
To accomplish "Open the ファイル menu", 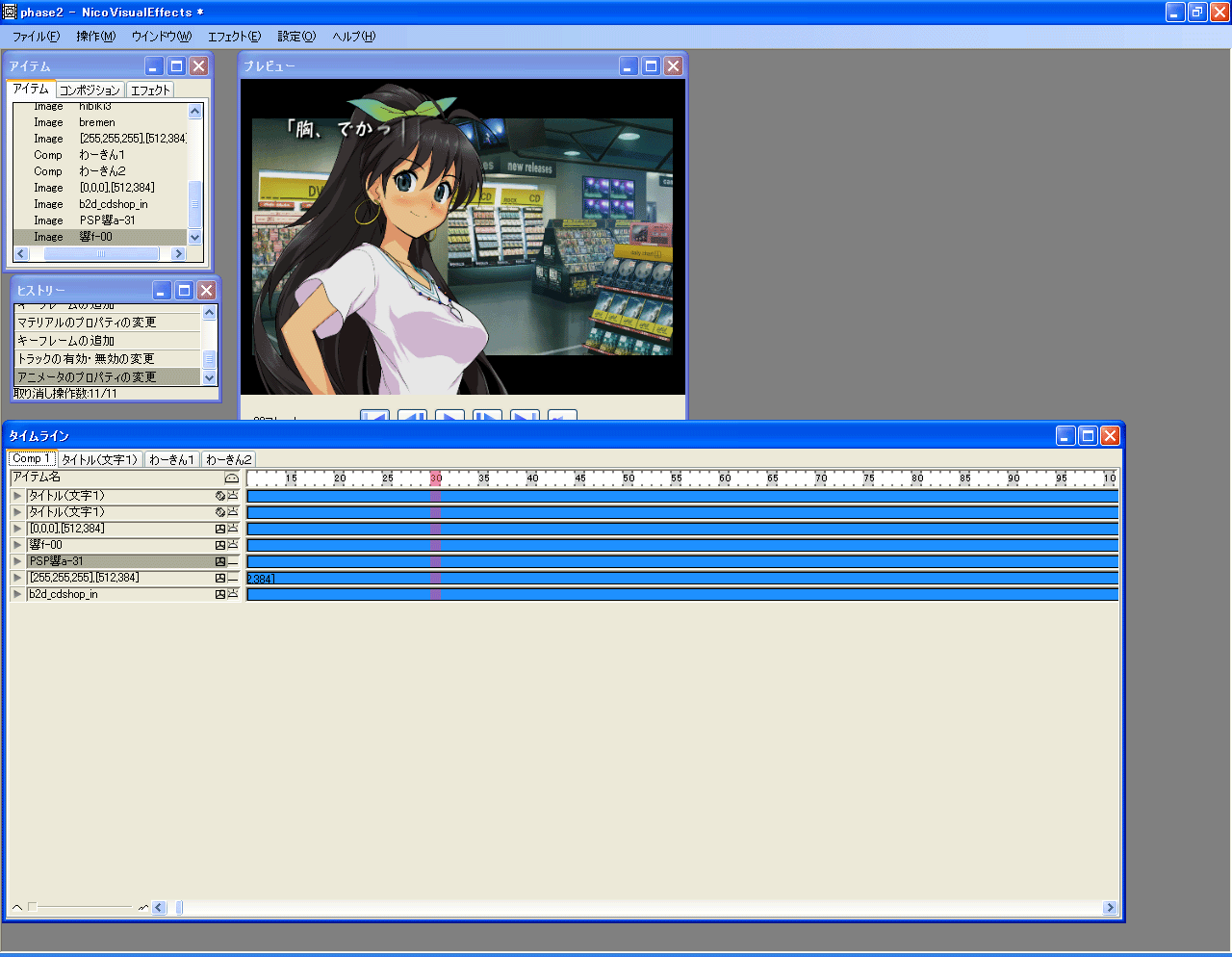I will click(x=36, y=37).
